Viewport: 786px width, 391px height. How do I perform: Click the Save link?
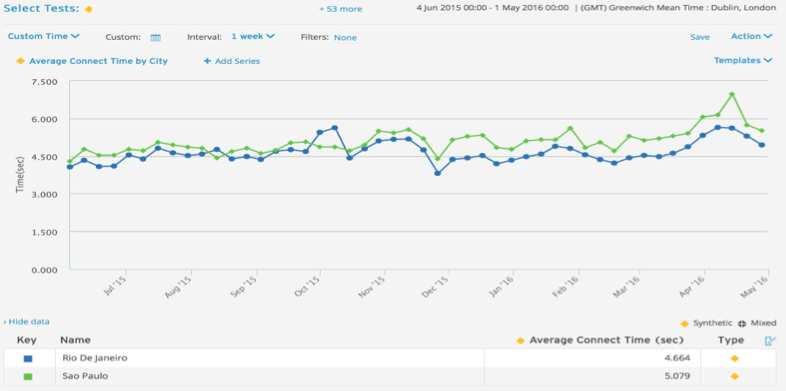[x=700, y=37]
